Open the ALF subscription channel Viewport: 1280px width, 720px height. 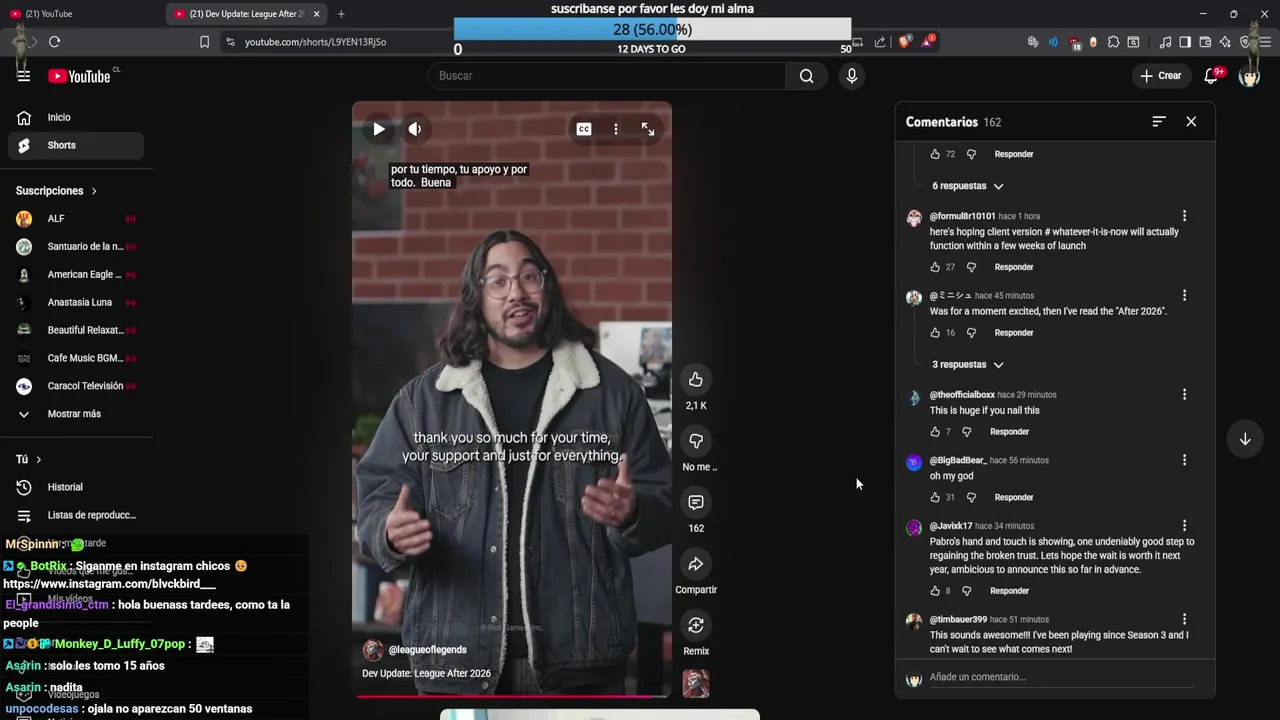pyautogui.click(x=76, y=219)
